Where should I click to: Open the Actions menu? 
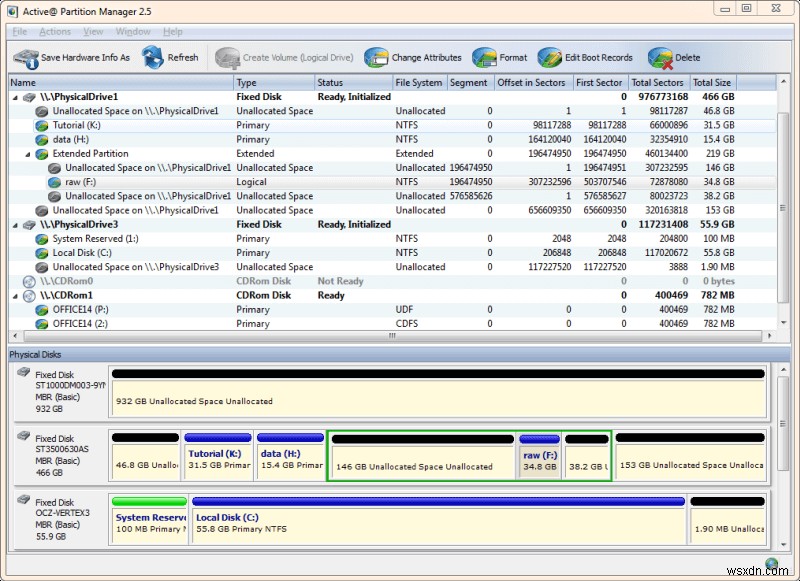tap(55, 32)
